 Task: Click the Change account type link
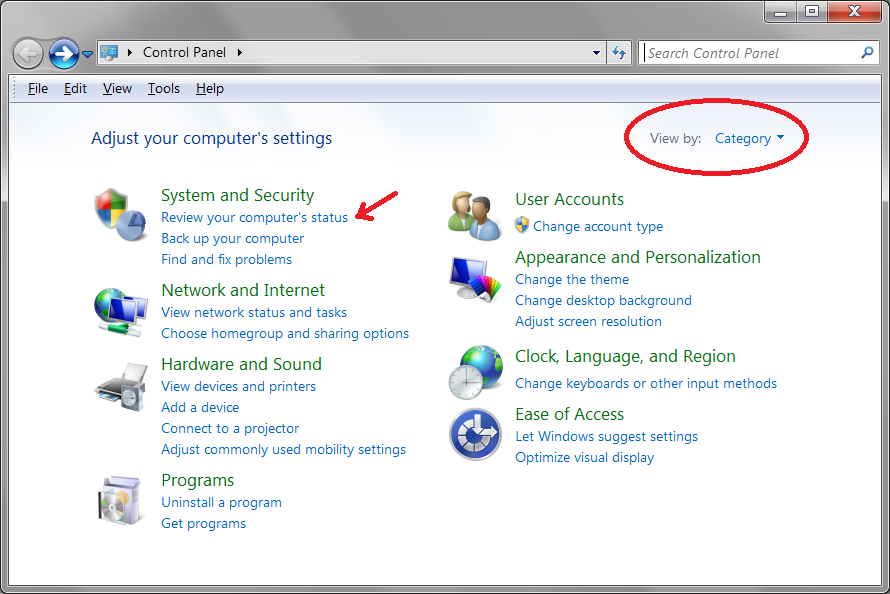[x=598, y=226]
